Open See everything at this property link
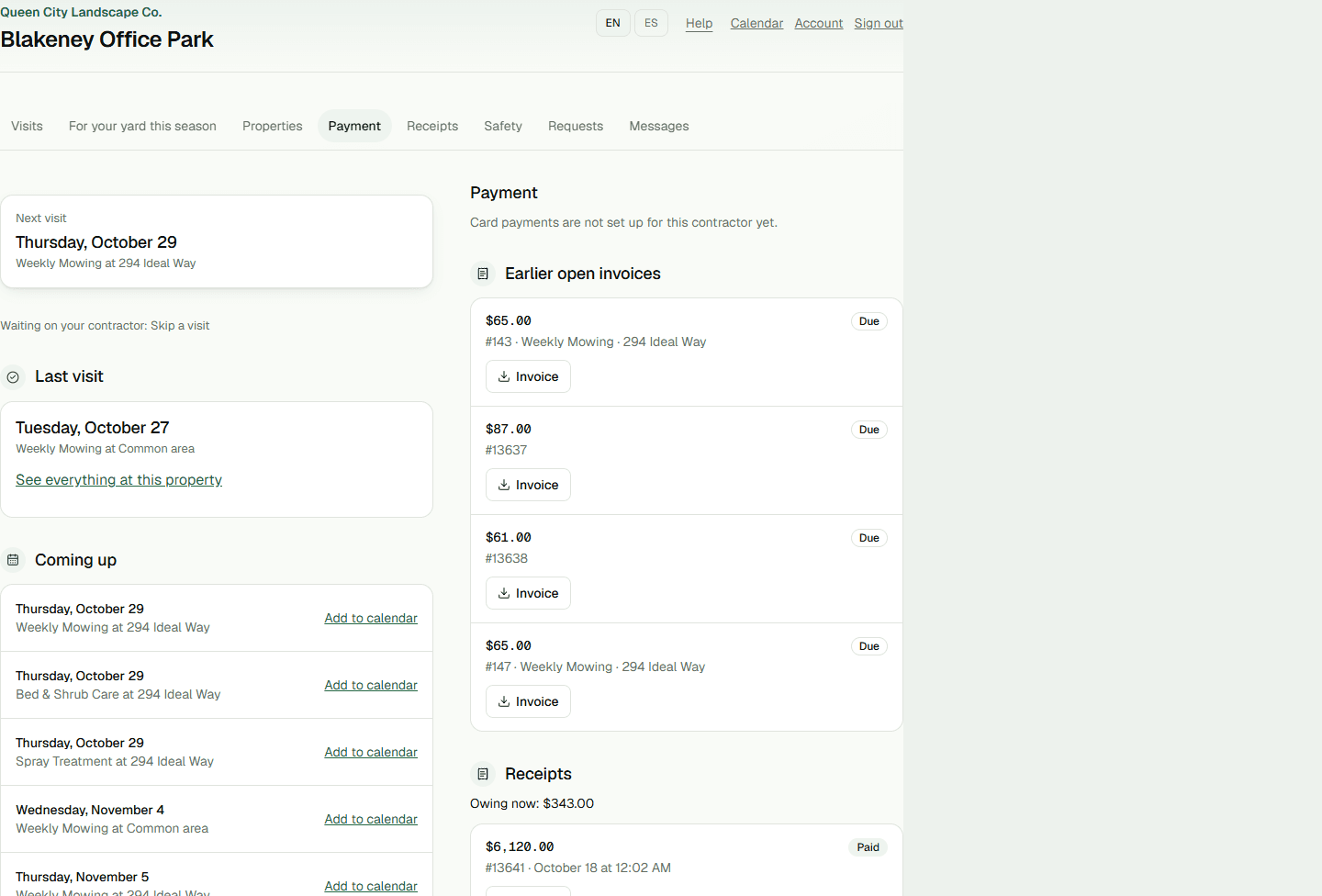 (118, 480)
